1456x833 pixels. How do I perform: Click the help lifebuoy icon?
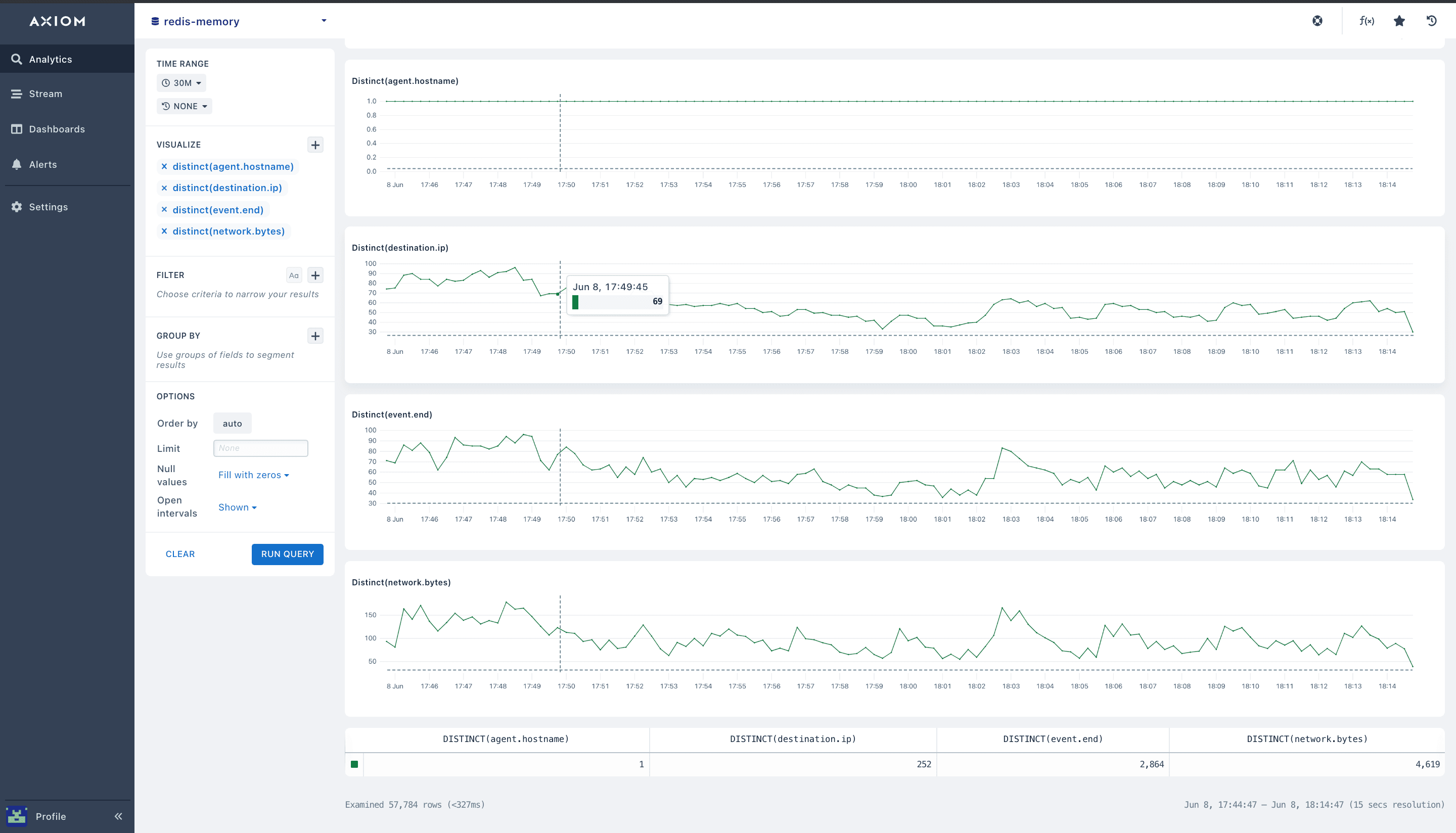click(x=1317, y=21)
